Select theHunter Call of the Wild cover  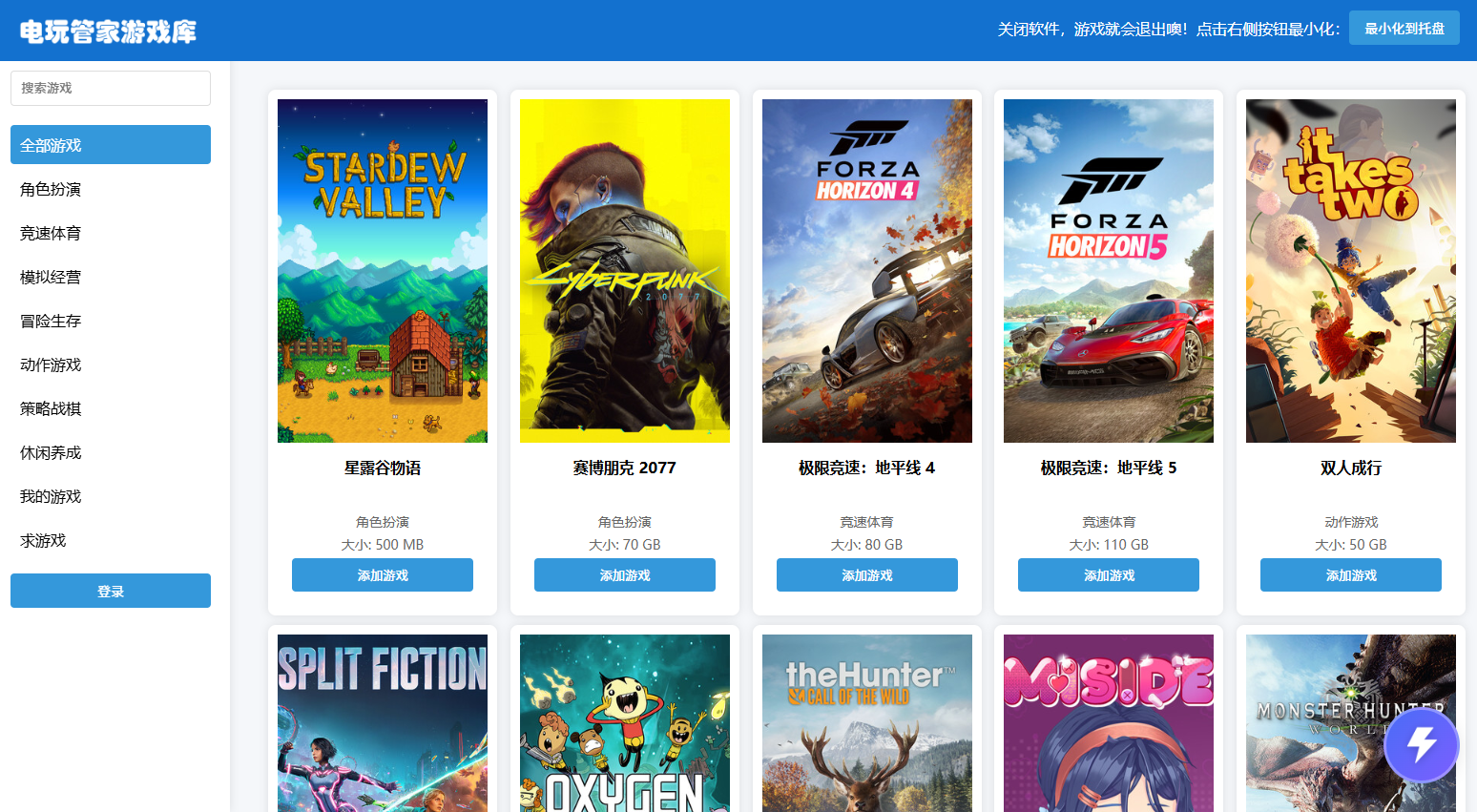(866, 722)
